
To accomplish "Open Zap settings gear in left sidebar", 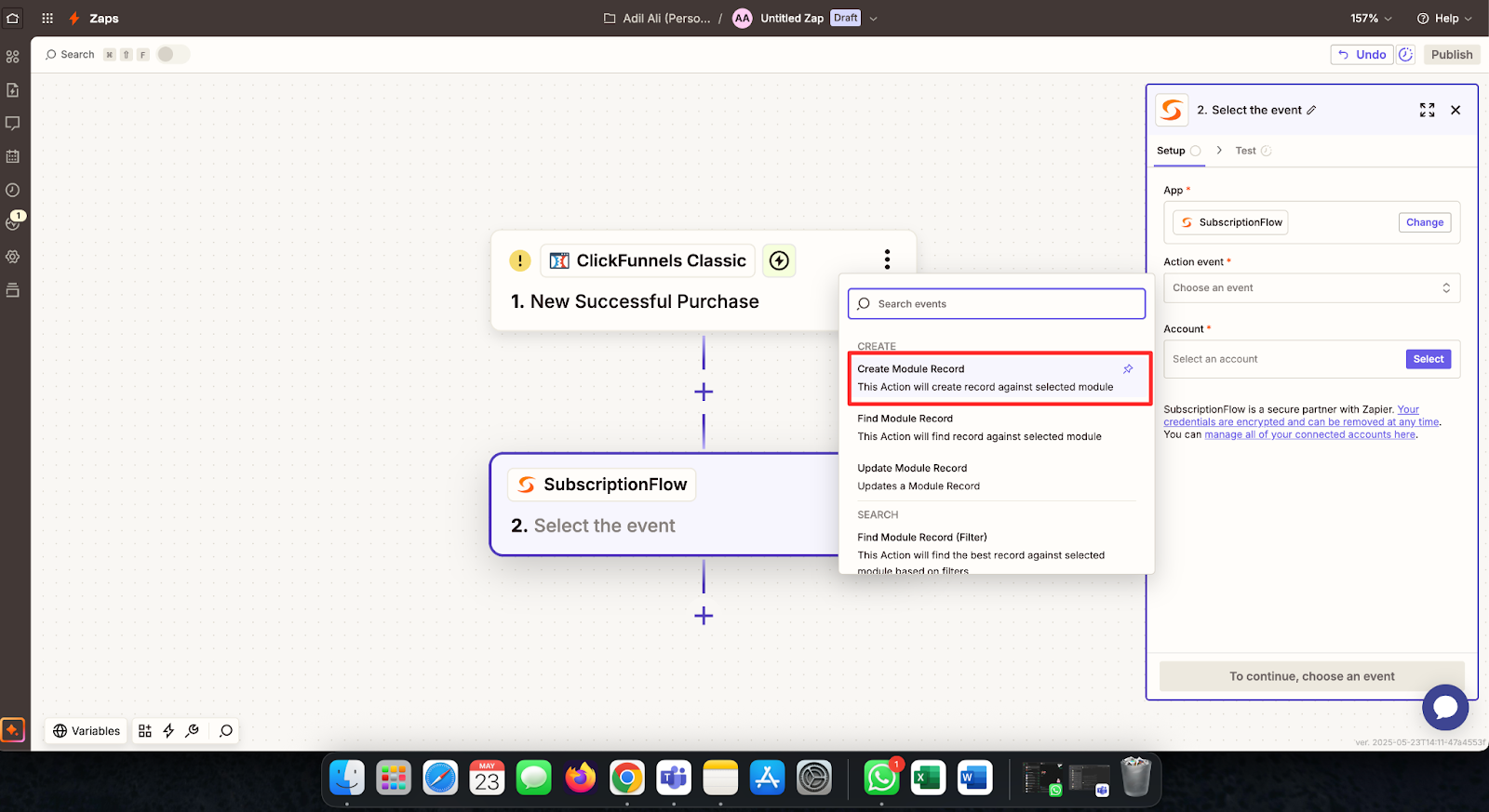I will click(13, 257).
